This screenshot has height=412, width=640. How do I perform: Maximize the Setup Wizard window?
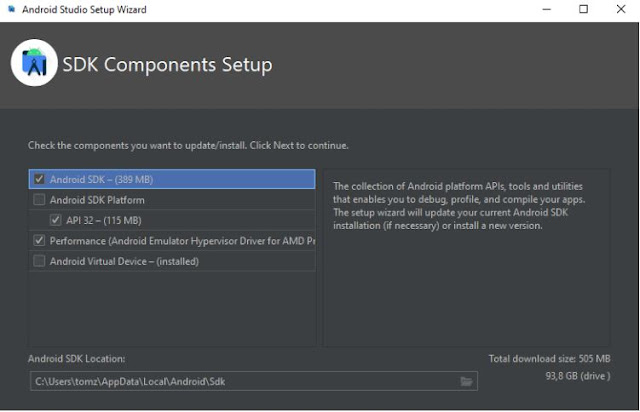tap(583, 10)
